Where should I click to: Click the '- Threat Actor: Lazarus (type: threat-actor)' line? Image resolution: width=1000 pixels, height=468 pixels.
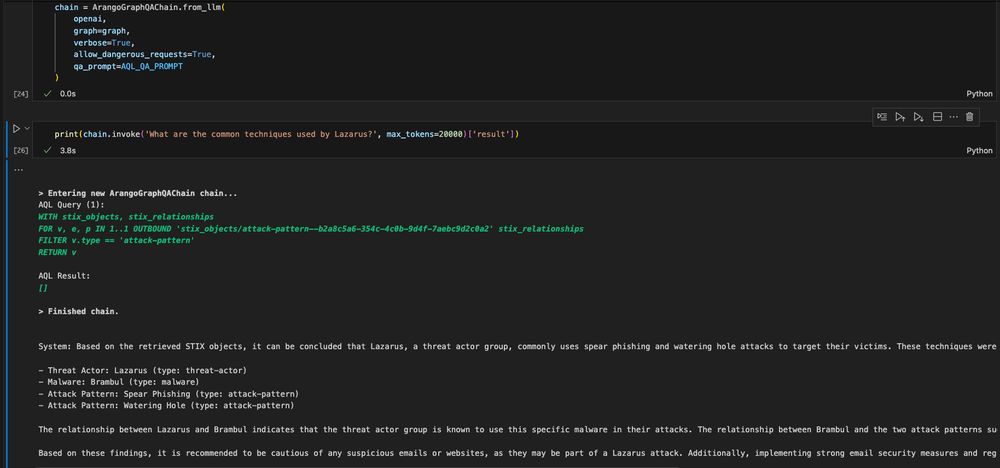click(x=142, y=370)
